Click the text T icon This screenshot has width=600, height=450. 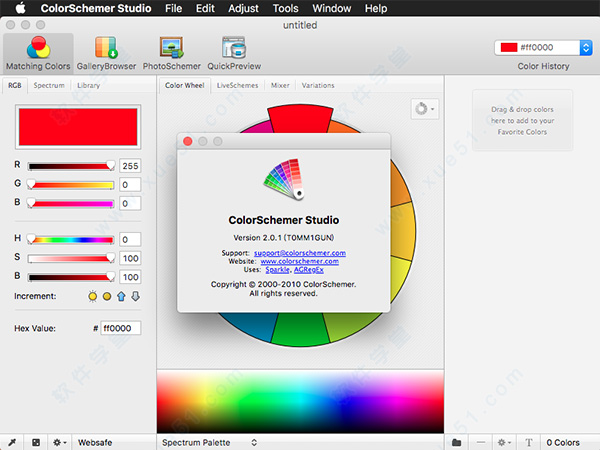coord(528,443)
